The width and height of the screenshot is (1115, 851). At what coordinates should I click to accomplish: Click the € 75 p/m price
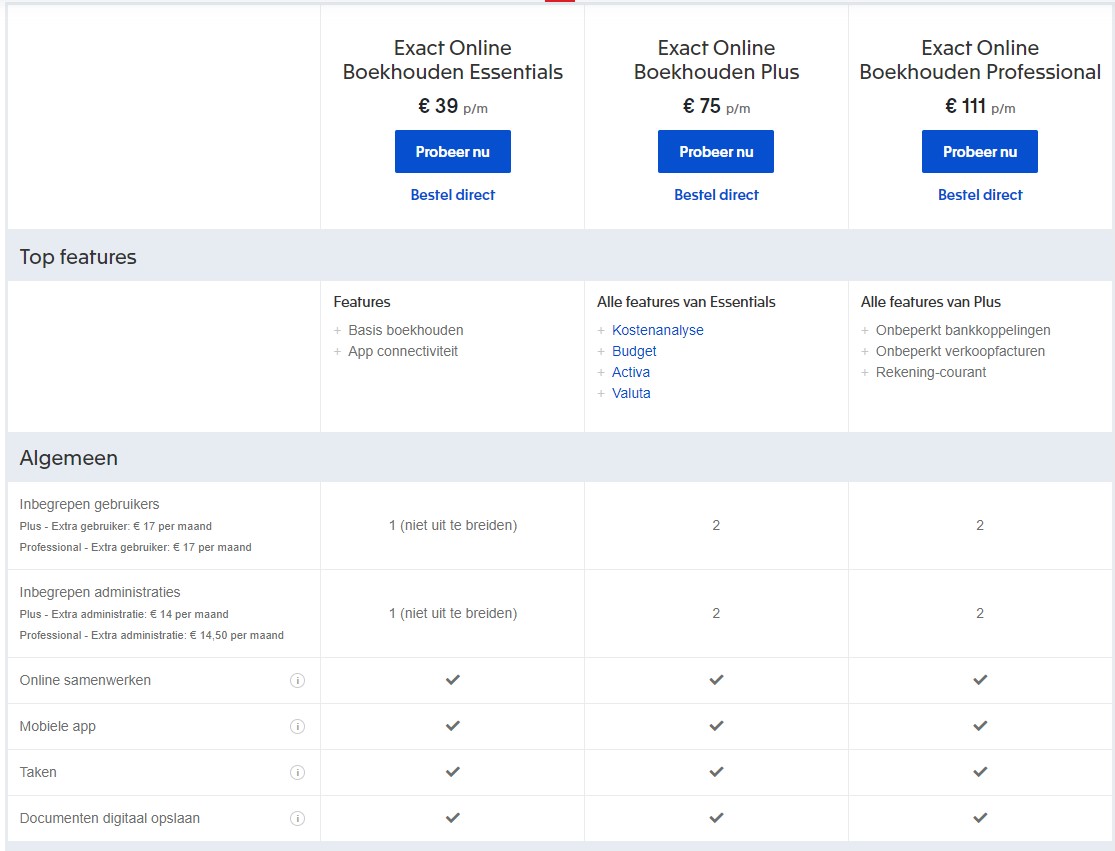click(x=716, y=107)
